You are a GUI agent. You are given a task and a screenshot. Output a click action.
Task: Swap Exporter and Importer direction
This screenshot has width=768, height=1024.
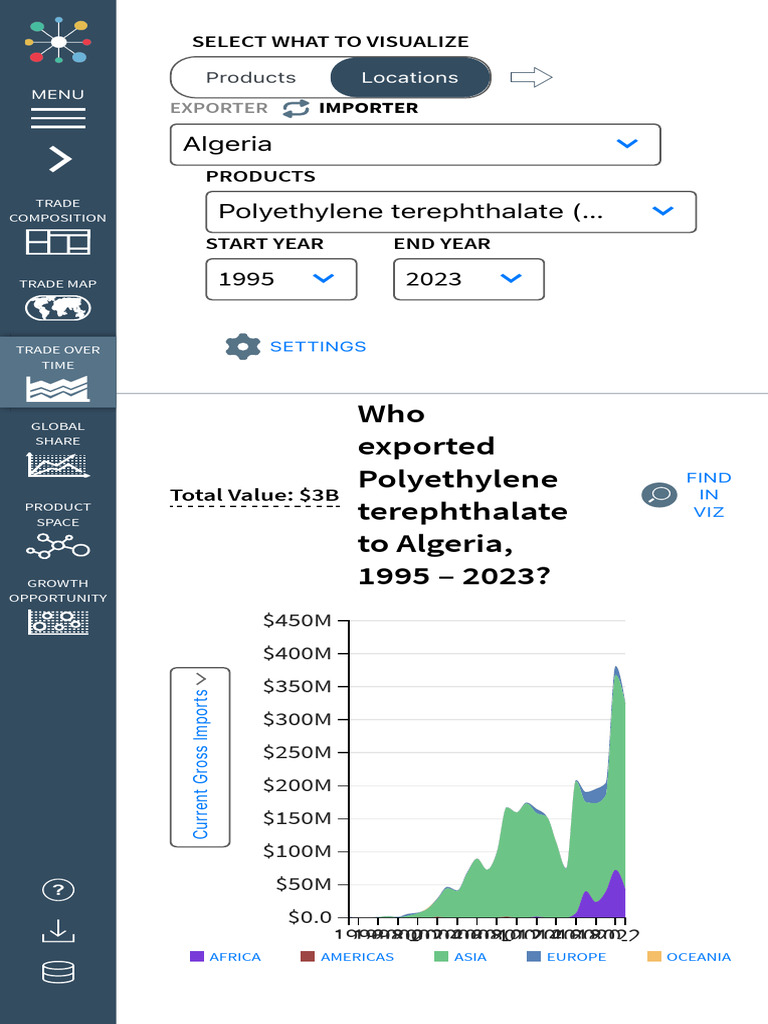[x=295, y=108]
